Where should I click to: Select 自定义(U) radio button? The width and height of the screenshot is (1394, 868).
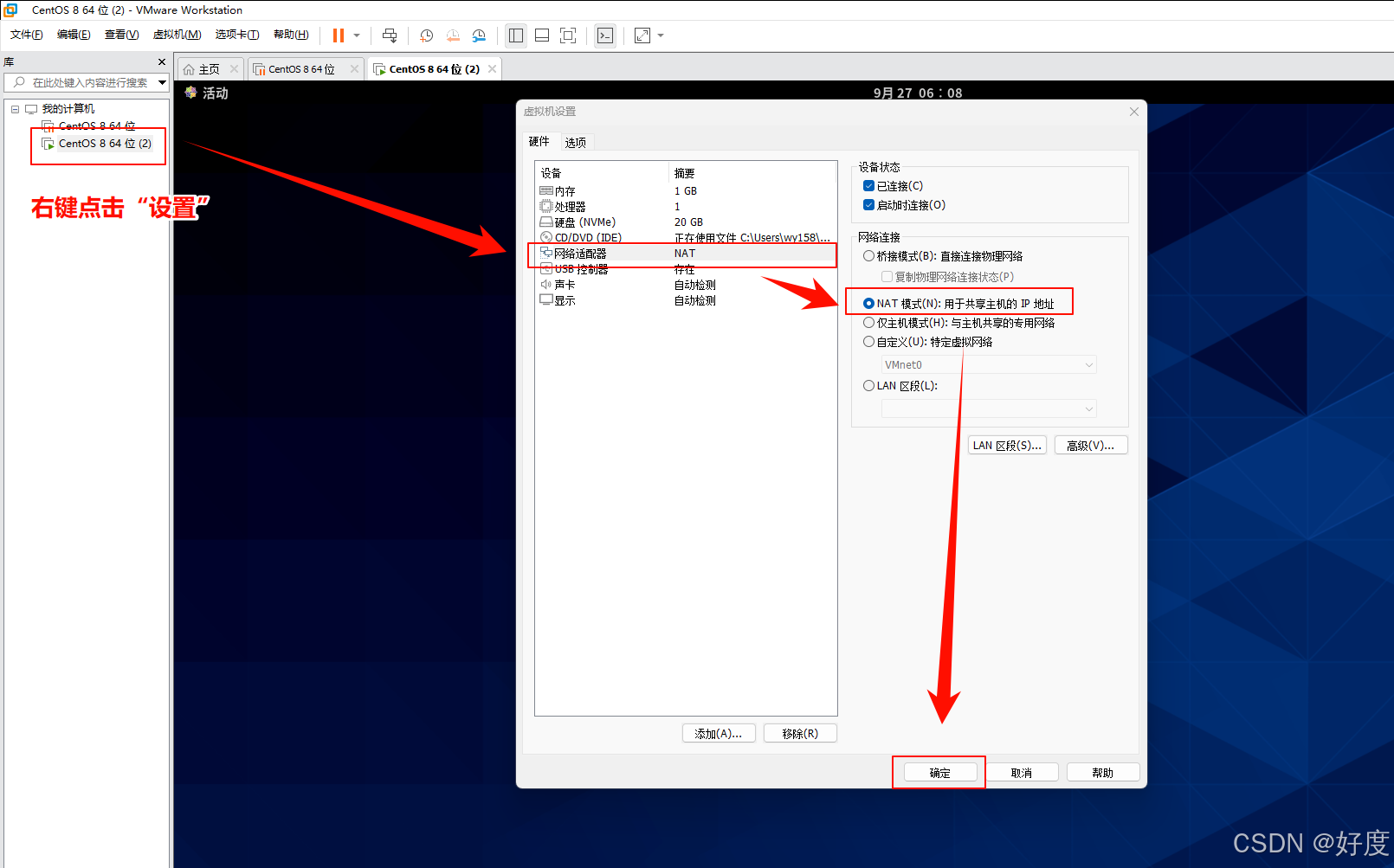pyautogui.click(x=868, y=342)
